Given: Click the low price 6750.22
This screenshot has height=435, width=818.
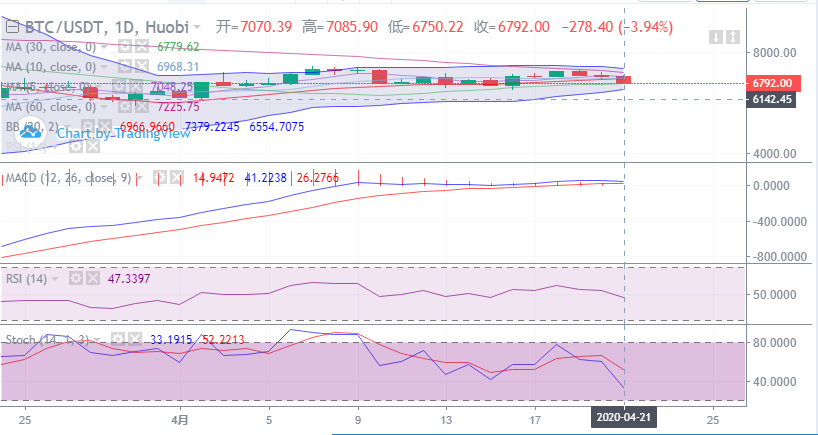Looking at the screenshot, I should (x=438, y=27).
